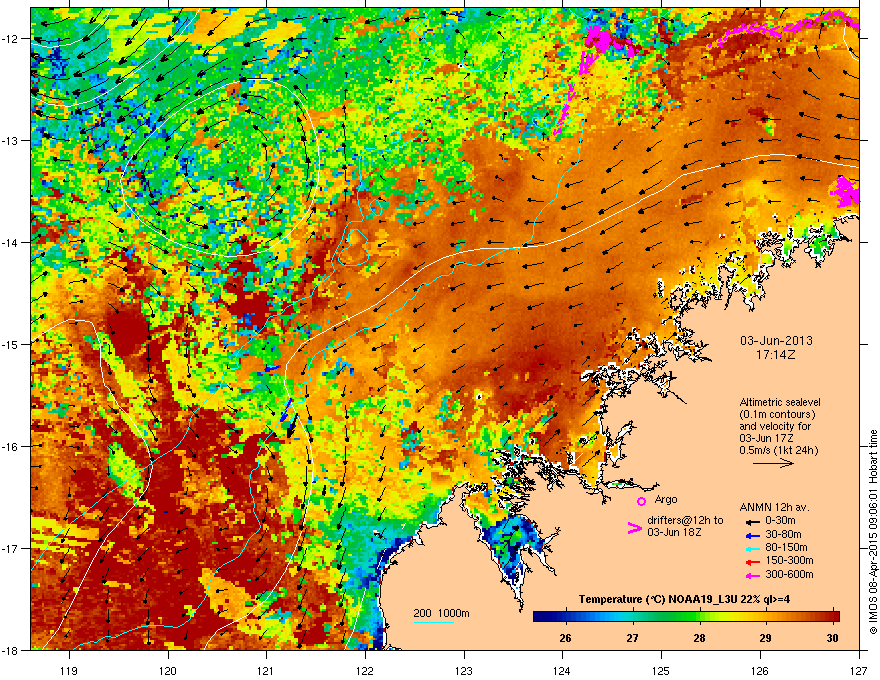Click the IMOS copyright text on right edge
880x680 pixels.
(x=873, y=532)
